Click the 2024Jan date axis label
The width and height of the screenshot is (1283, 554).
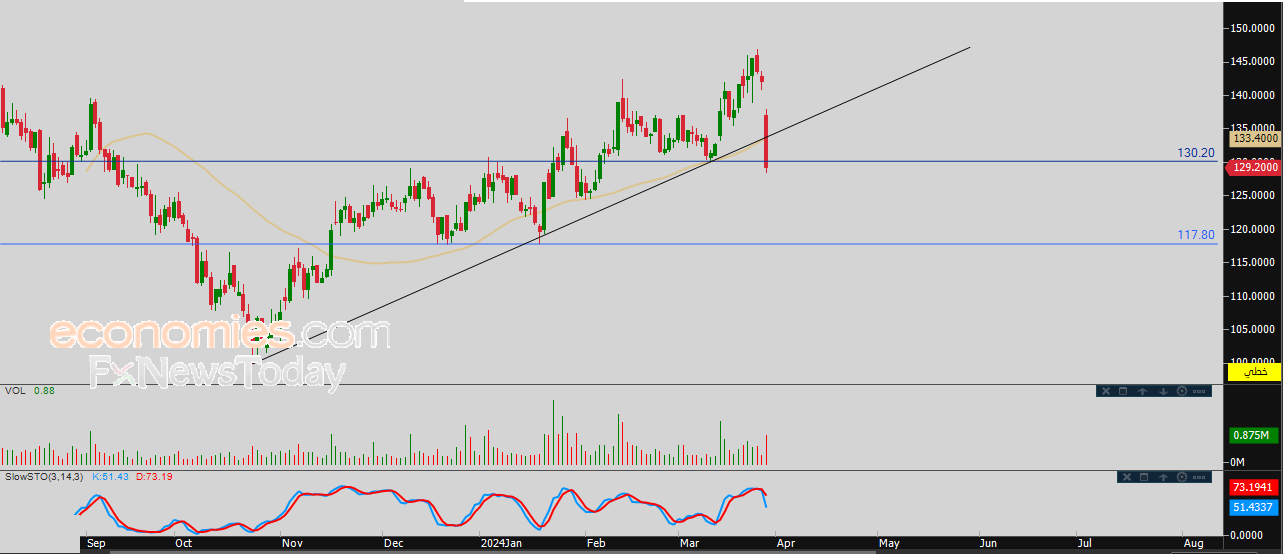click(501, 544)
